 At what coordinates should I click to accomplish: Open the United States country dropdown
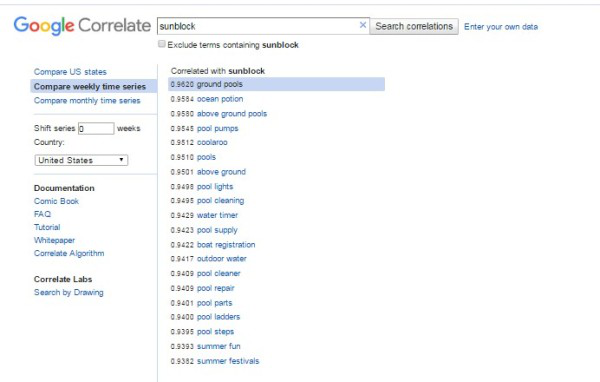[81, 160]
